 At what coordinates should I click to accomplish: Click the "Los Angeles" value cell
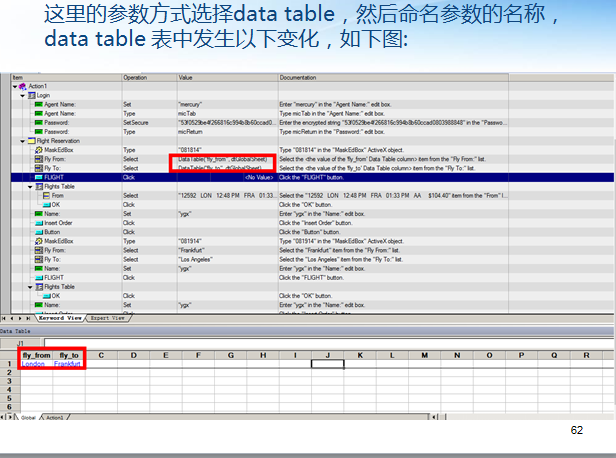pos(227,259)
